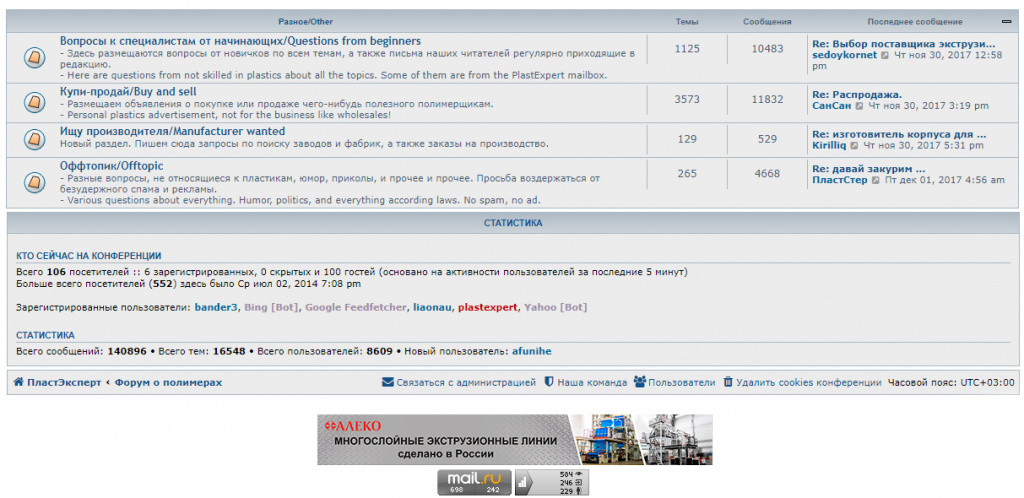This screenshot has width=1024, height=498.
Task: Open the Алеко extrusion lines banner
Action: pyautogui.click(x=515, y=440)
